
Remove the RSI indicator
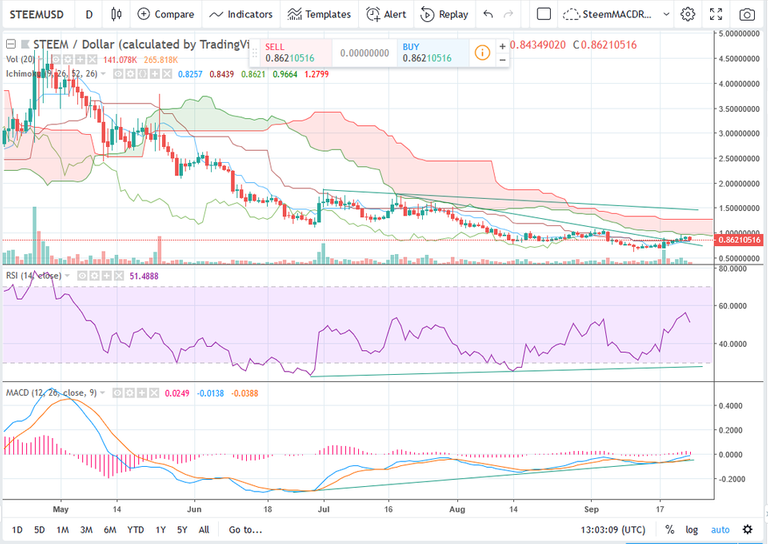[119, 276]
